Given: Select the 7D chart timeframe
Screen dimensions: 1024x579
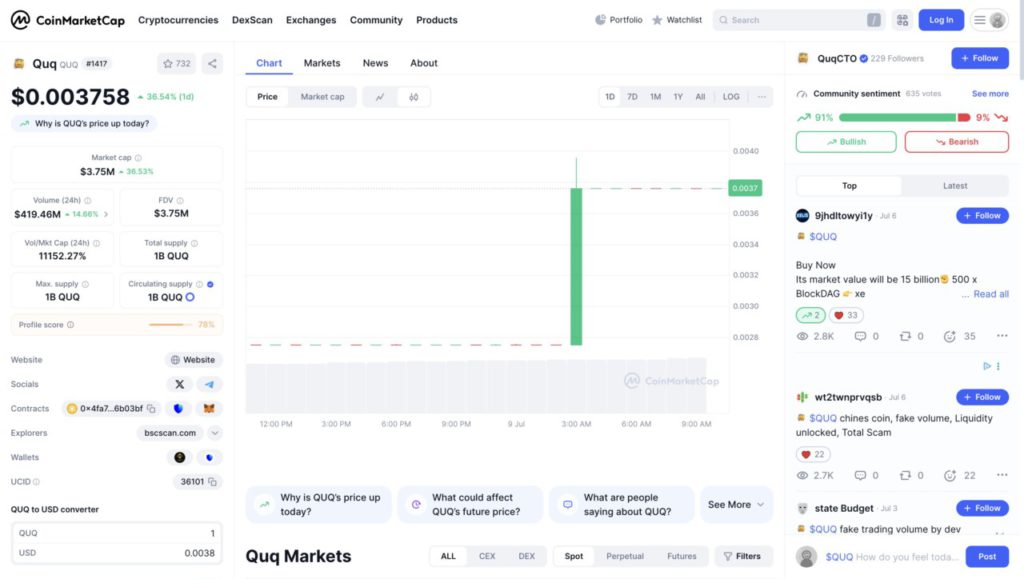Looking at the screenshot, I should click(632, 97).
